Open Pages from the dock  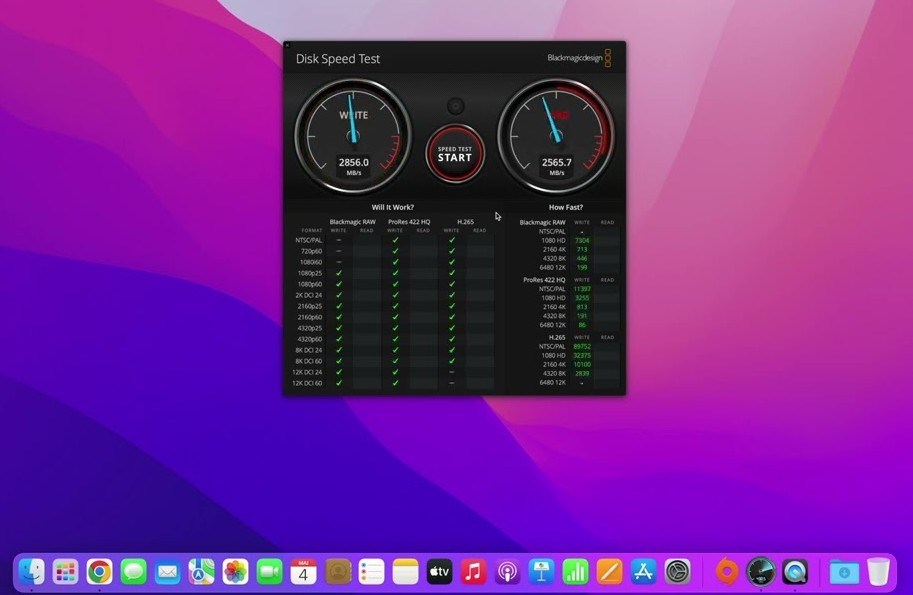click(610, 572)
